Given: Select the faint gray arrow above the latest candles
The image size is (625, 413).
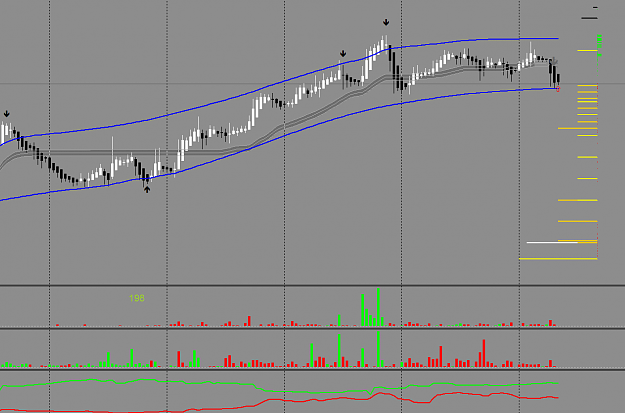Looking at the screenshot, I should (554, 61).
